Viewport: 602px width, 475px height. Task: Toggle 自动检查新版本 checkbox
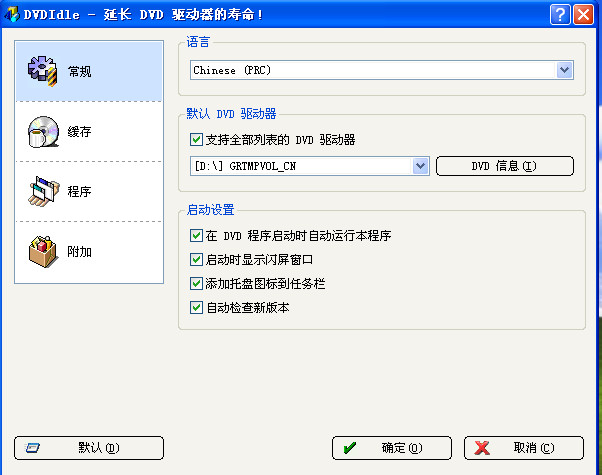(x=196, y=308)
